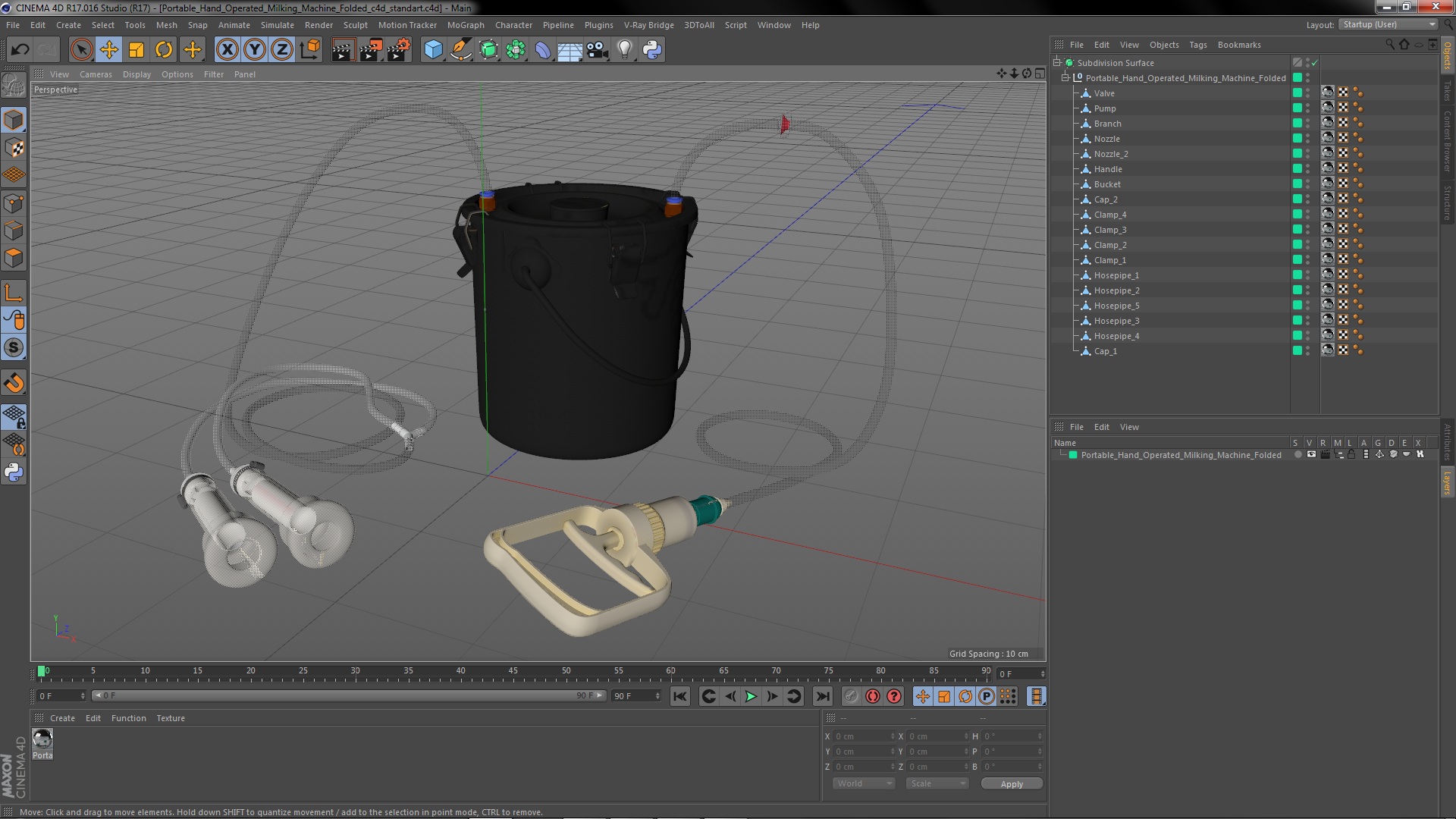Screen dimensions: 1456x819
Task: Enable the Snap magnet tool
Action: [x=14, y=383]
